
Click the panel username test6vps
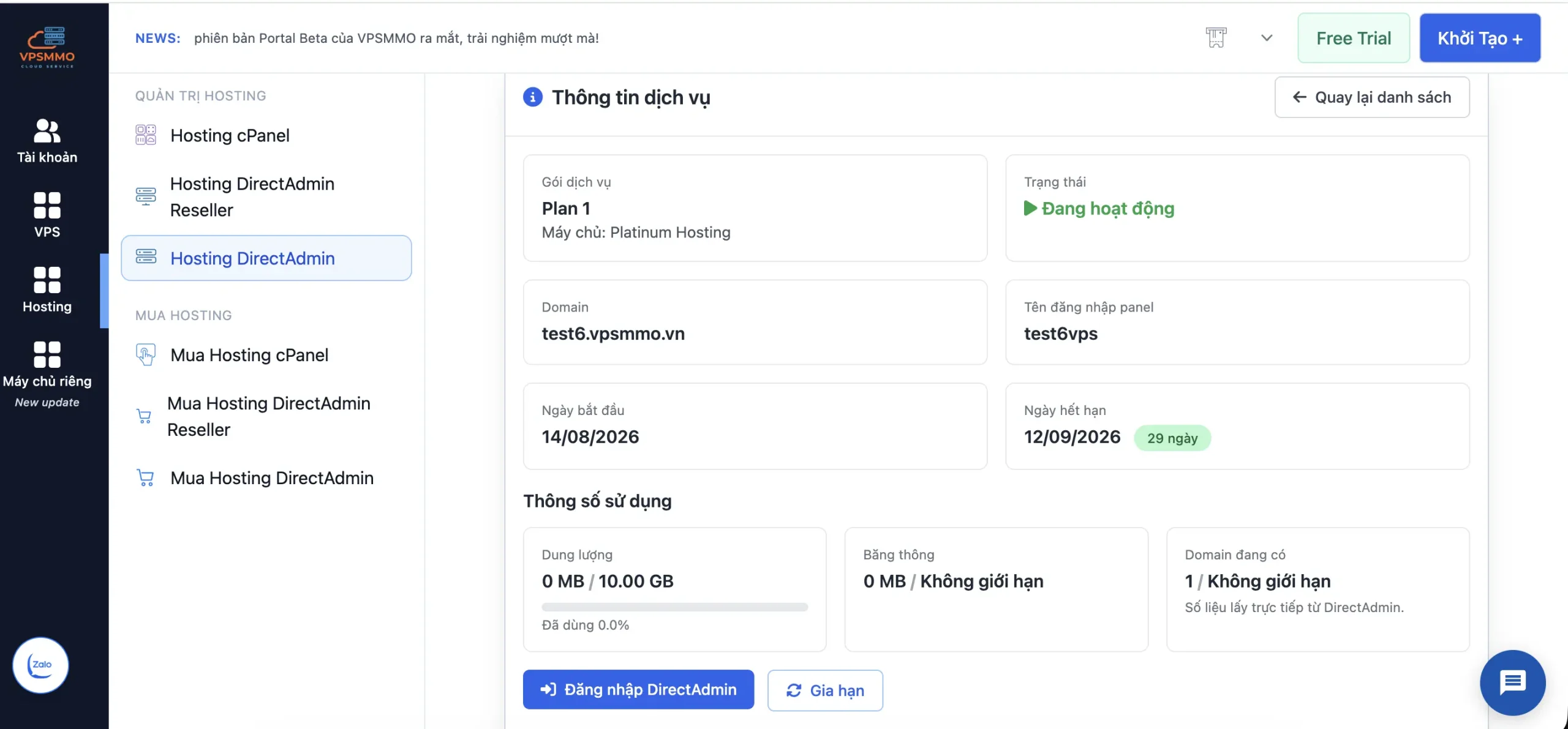[1061, 334]
